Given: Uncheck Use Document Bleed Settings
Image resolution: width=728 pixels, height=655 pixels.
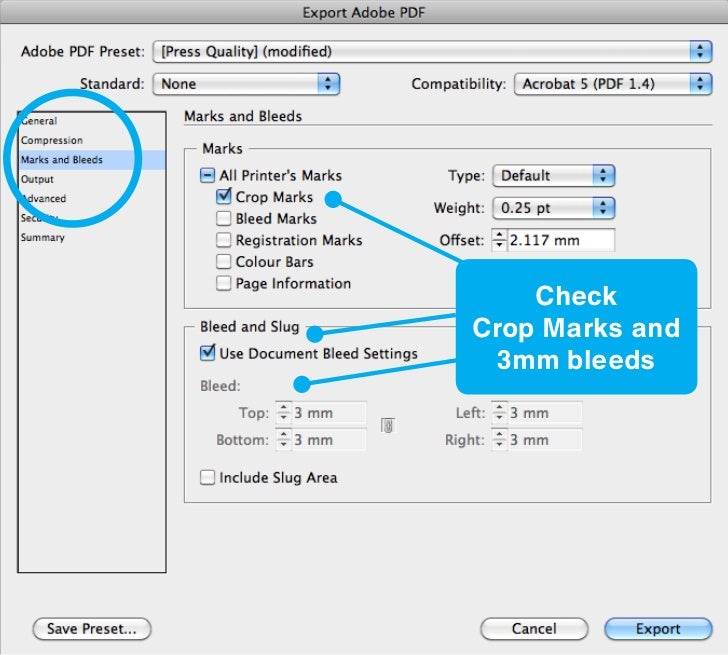Looking at the screenshot, I should [208, 353].
